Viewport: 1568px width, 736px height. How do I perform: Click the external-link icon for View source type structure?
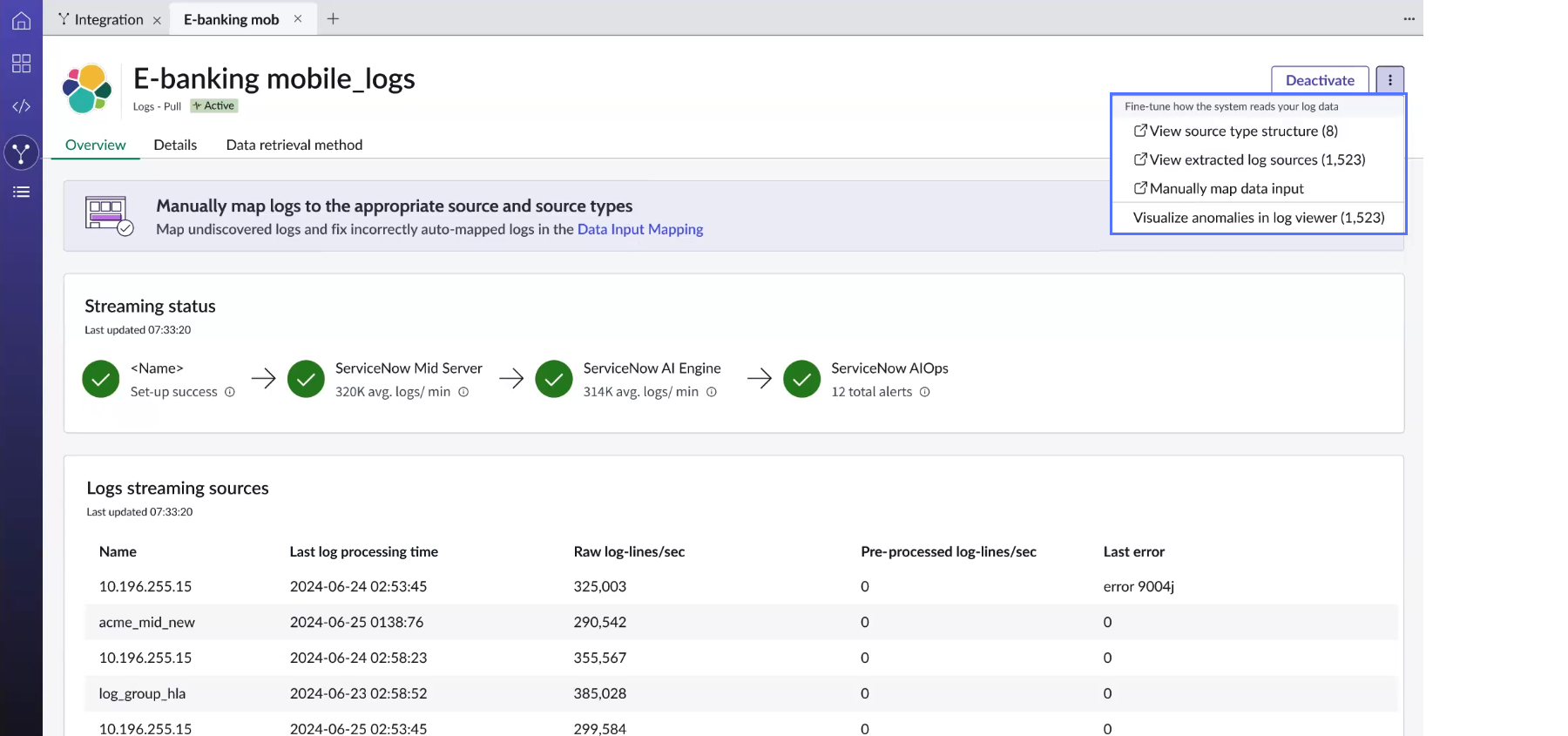click(x=1140, y=131)
